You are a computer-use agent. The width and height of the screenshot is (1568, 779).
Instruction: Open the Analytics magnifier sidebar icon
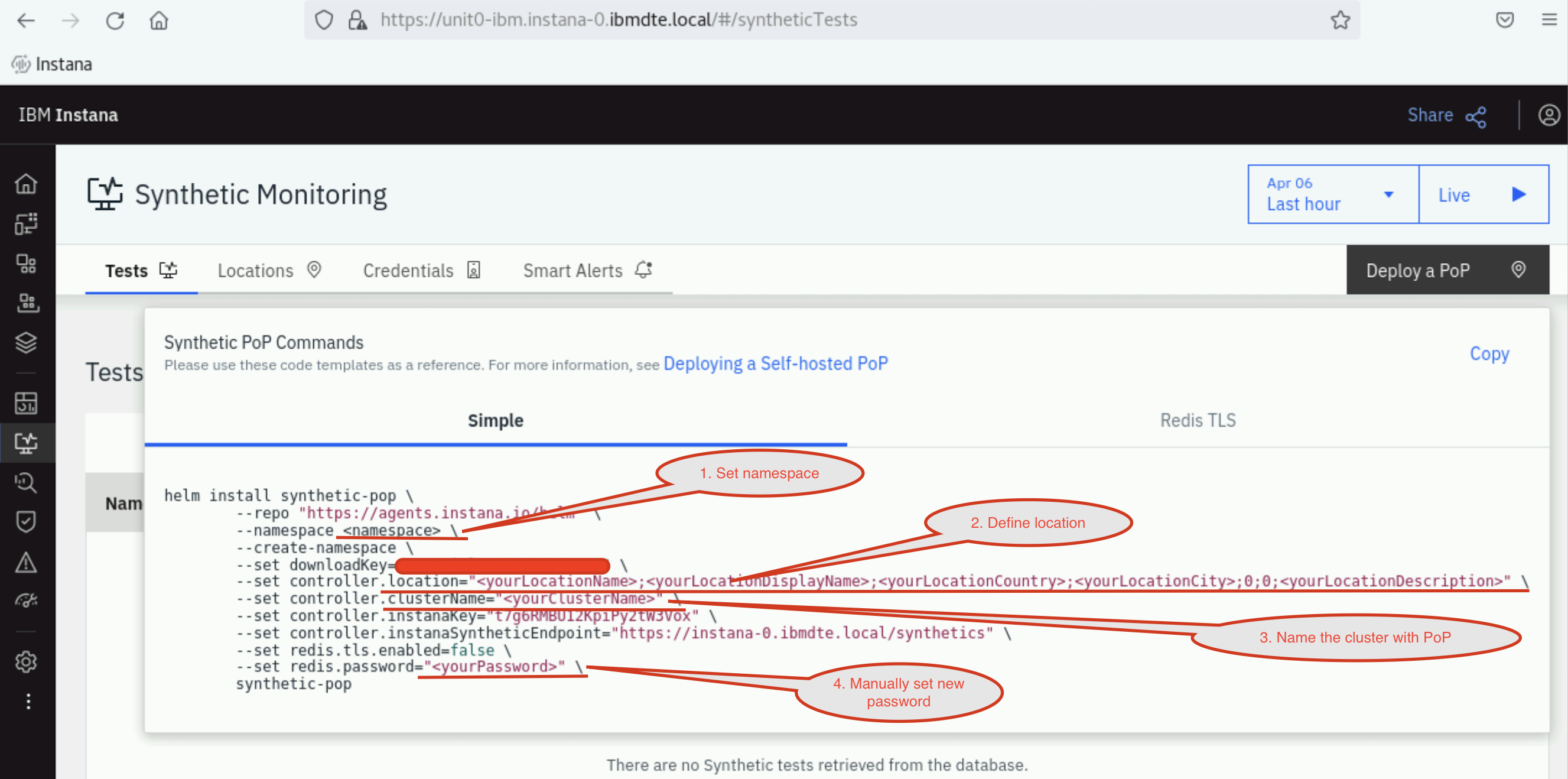[26, 482]
